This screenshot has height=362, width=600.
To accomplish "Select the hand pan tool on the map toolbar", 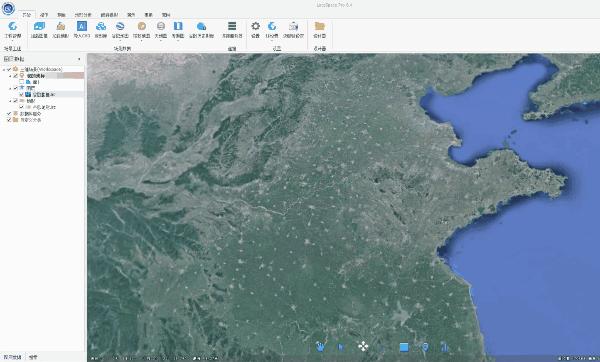I will [x=320, y=346].
